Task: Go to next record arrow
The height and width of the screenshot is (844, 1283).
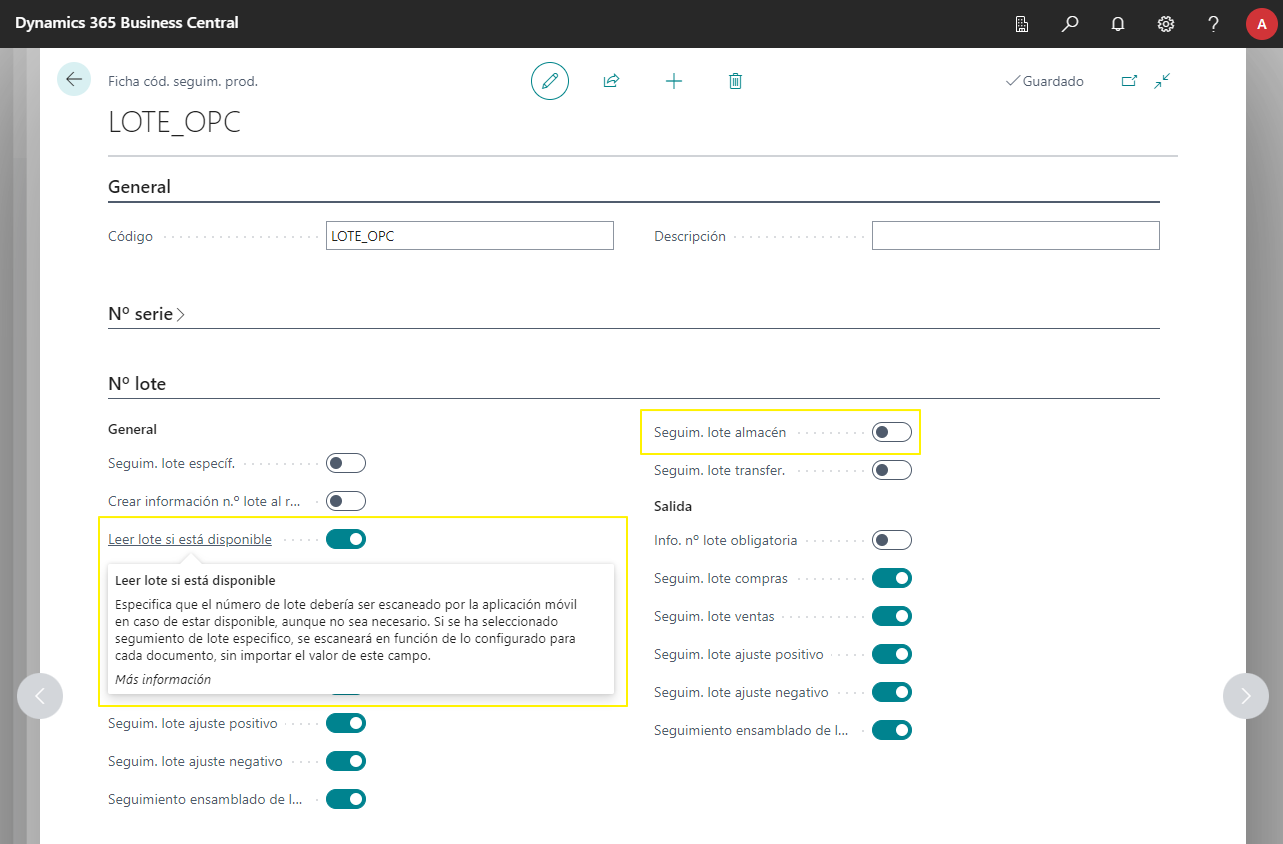Action: (x=1246, y=696)
